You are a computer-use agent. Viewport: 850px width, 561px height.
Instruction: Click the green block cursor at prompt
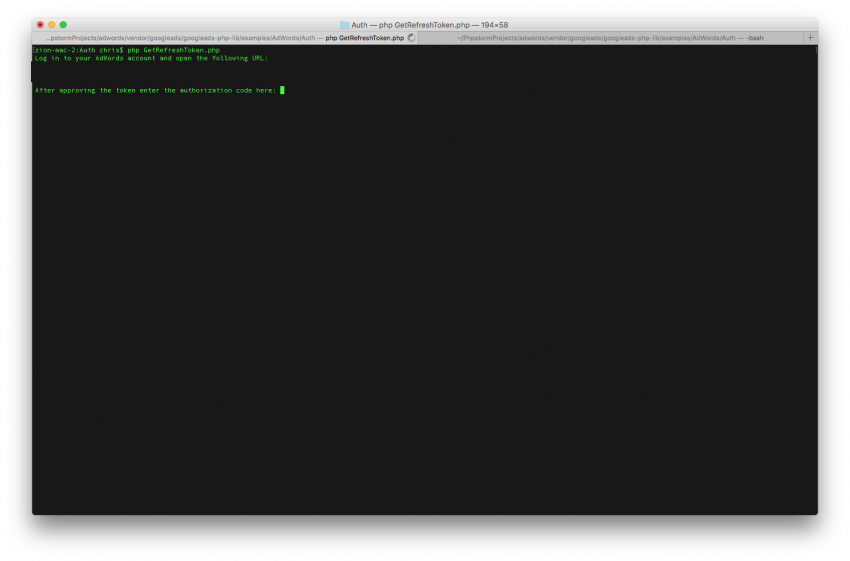(x=282, y=90)
